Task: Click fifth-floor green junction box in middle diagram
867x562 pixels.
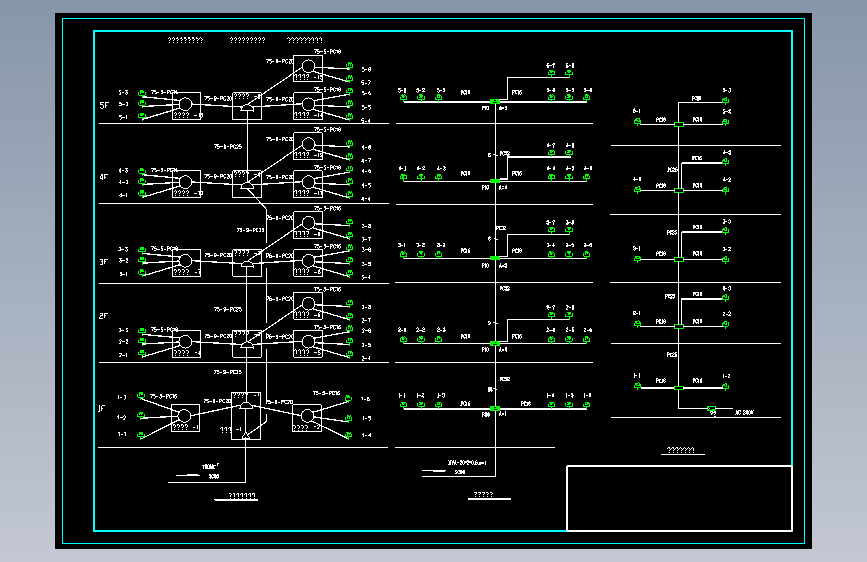Action: pyautogui.click(x=495, y=102)
